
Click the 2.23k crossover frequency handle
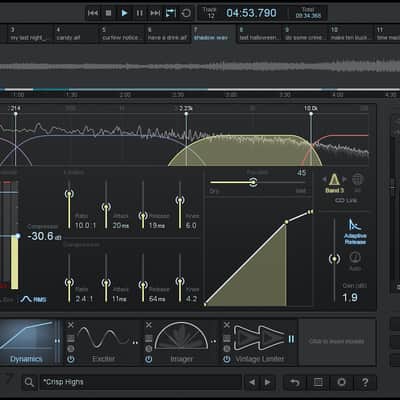click(x=186, y=114)
